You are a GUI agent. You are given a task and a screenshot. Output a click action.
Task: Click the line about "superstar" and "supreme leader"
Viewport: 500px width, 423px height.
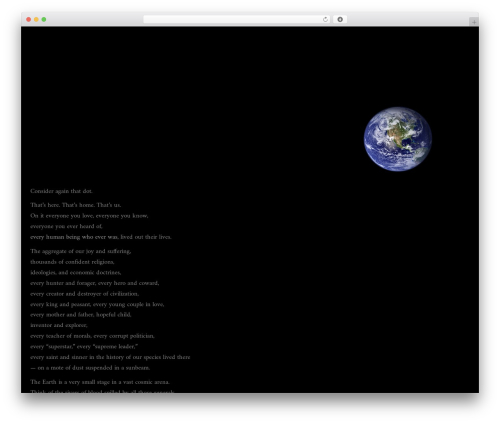tap(84, 346)
